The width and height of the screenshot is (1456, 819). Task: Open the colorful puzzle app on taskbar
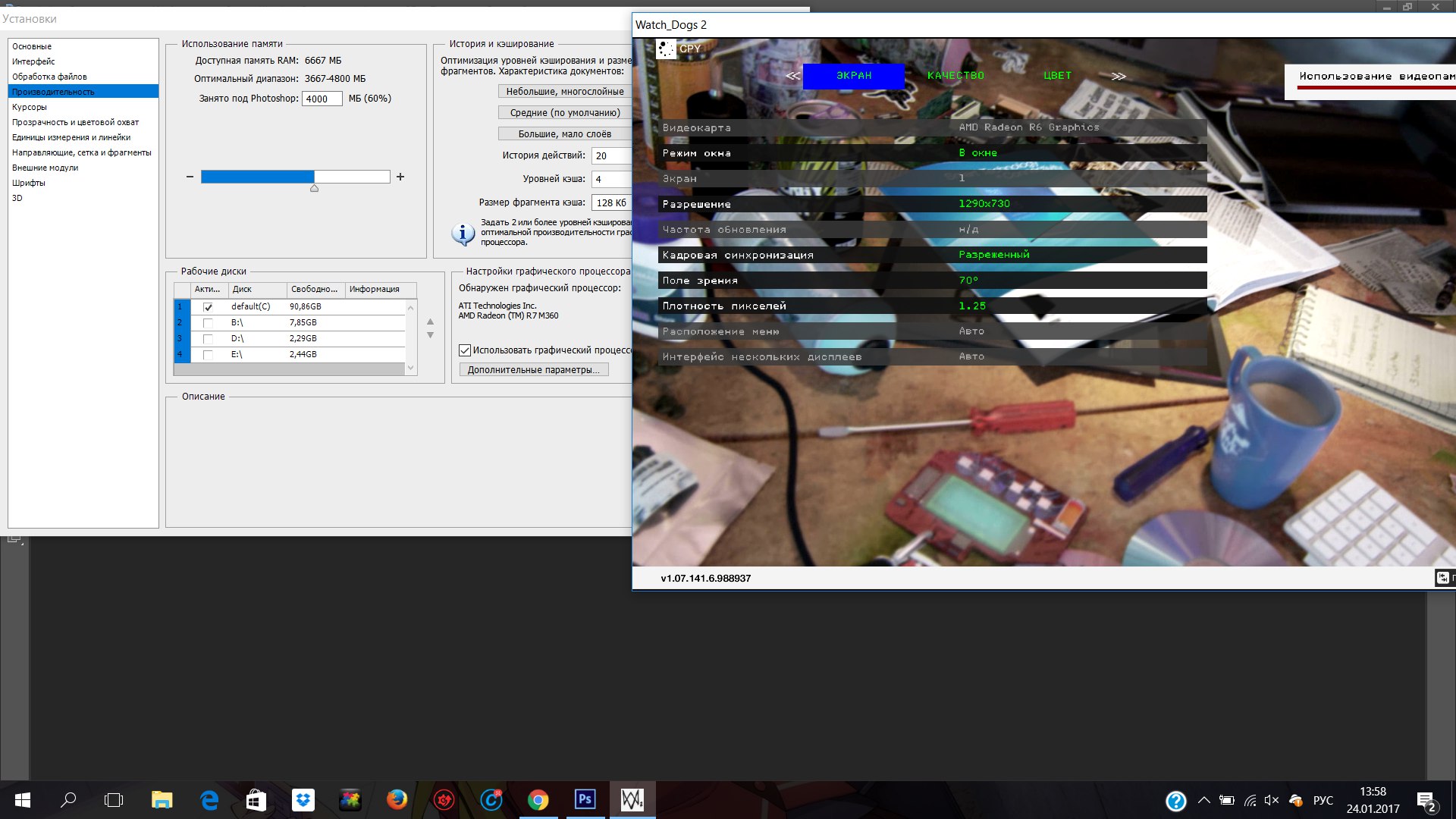[x=350, y=800]
